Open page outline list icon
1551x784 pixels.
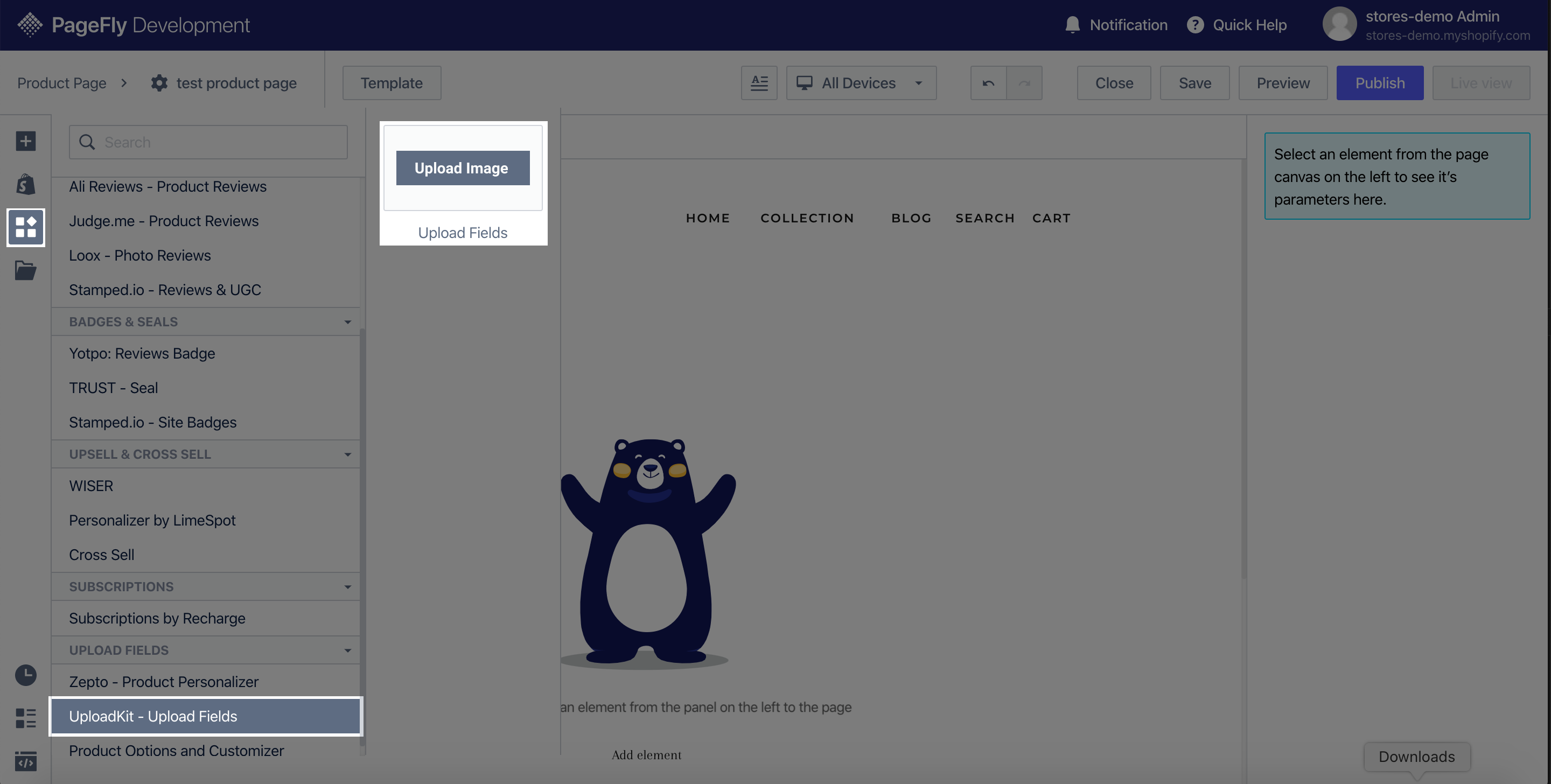click(x=25, y=718)
